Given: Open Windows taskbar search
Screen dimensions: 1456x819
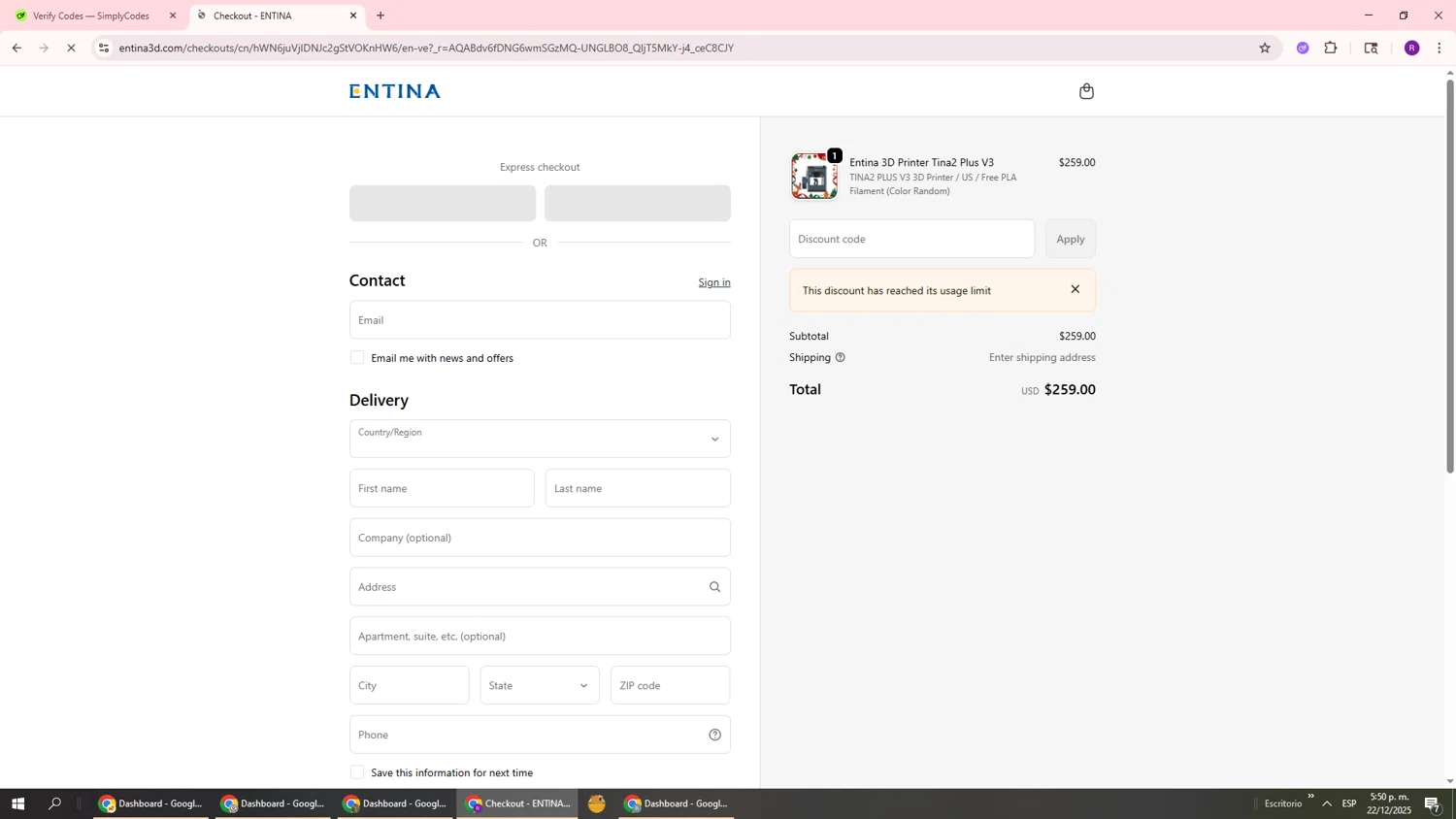Looking at the screenshot, I should coord(55,803).
